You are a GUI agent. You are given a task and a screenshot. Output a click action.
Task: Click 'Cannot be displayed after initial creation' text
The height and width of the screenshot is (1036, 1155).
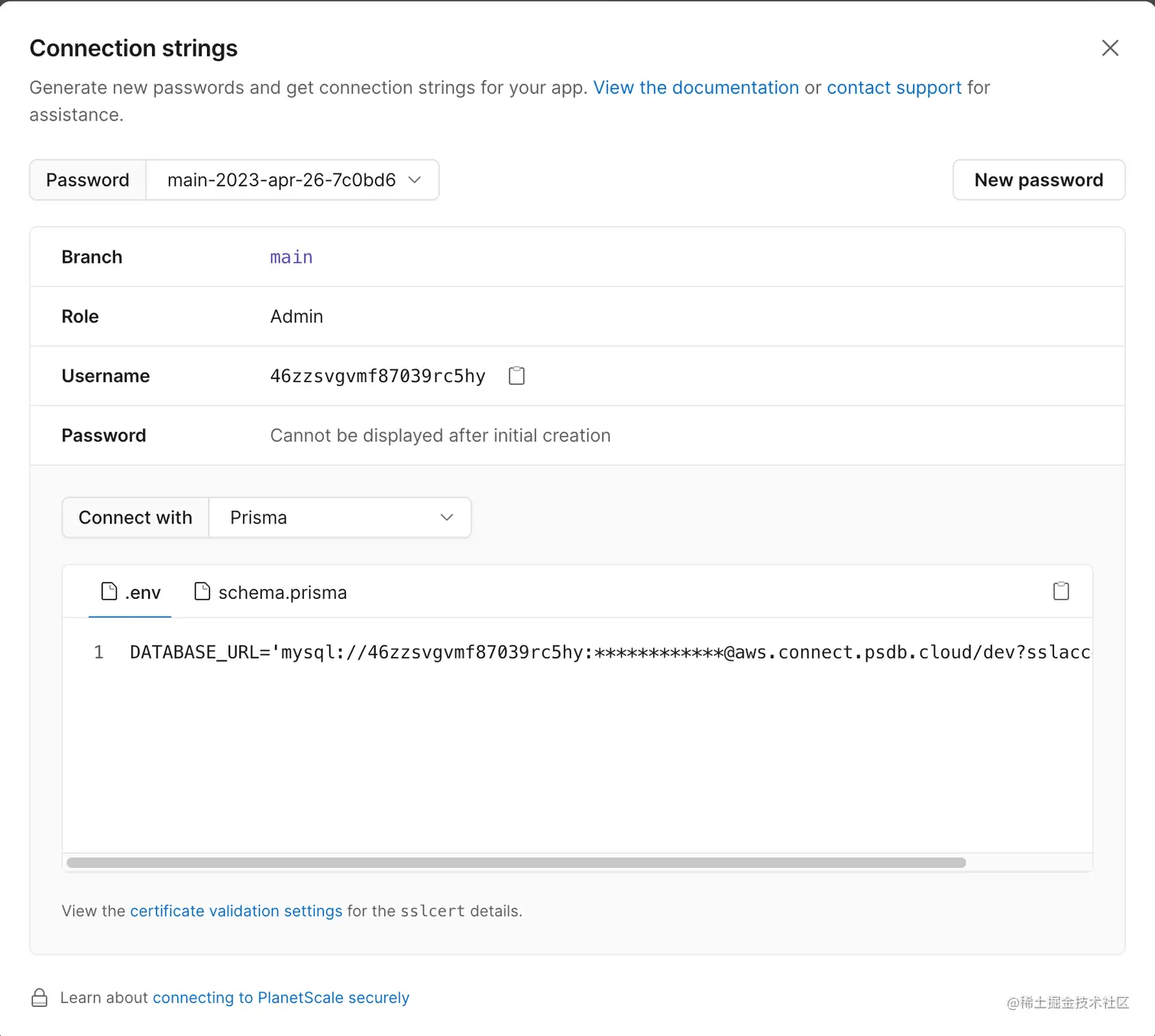440,435
